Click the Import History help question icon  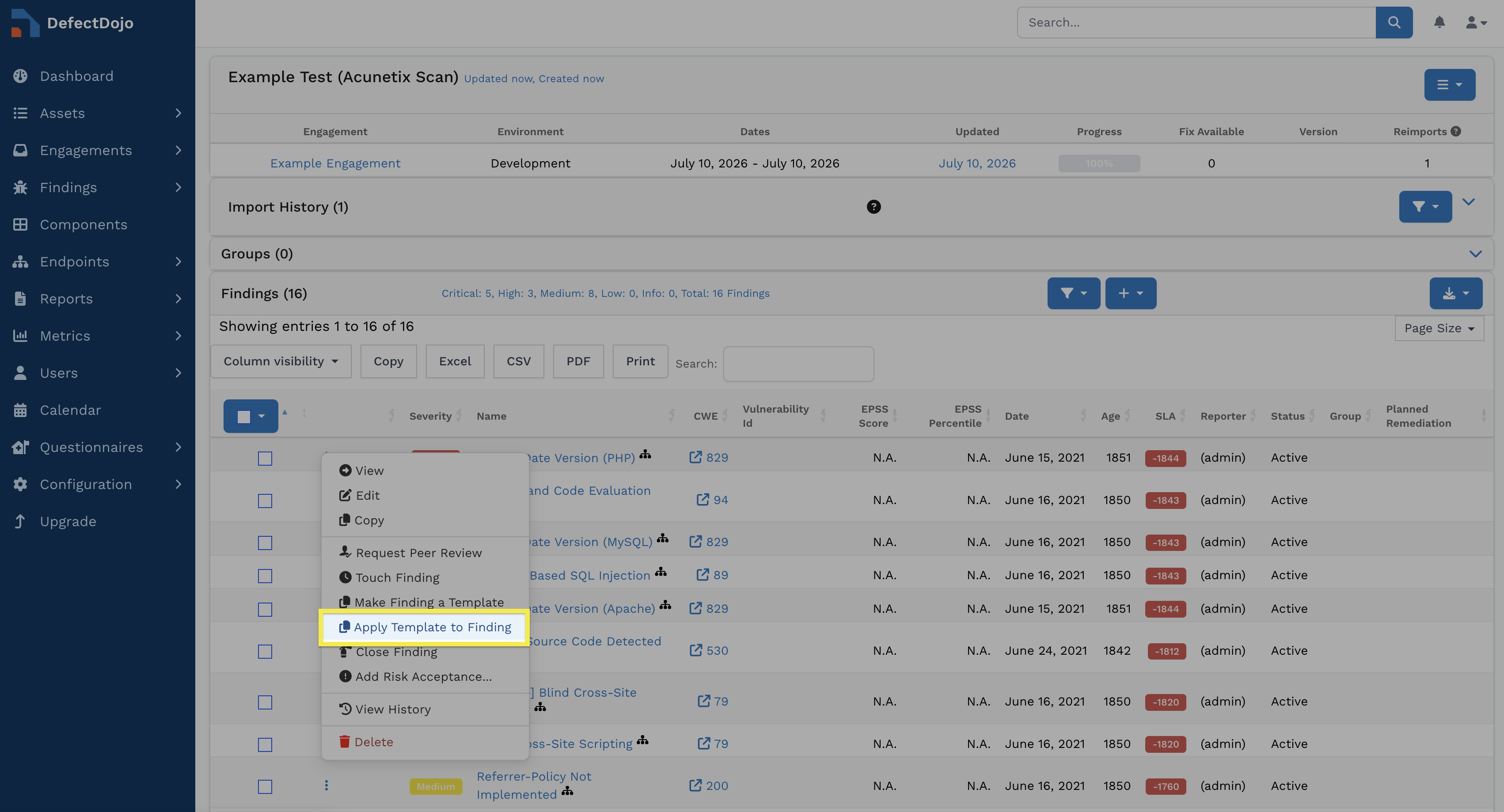(x=874, y=207)
